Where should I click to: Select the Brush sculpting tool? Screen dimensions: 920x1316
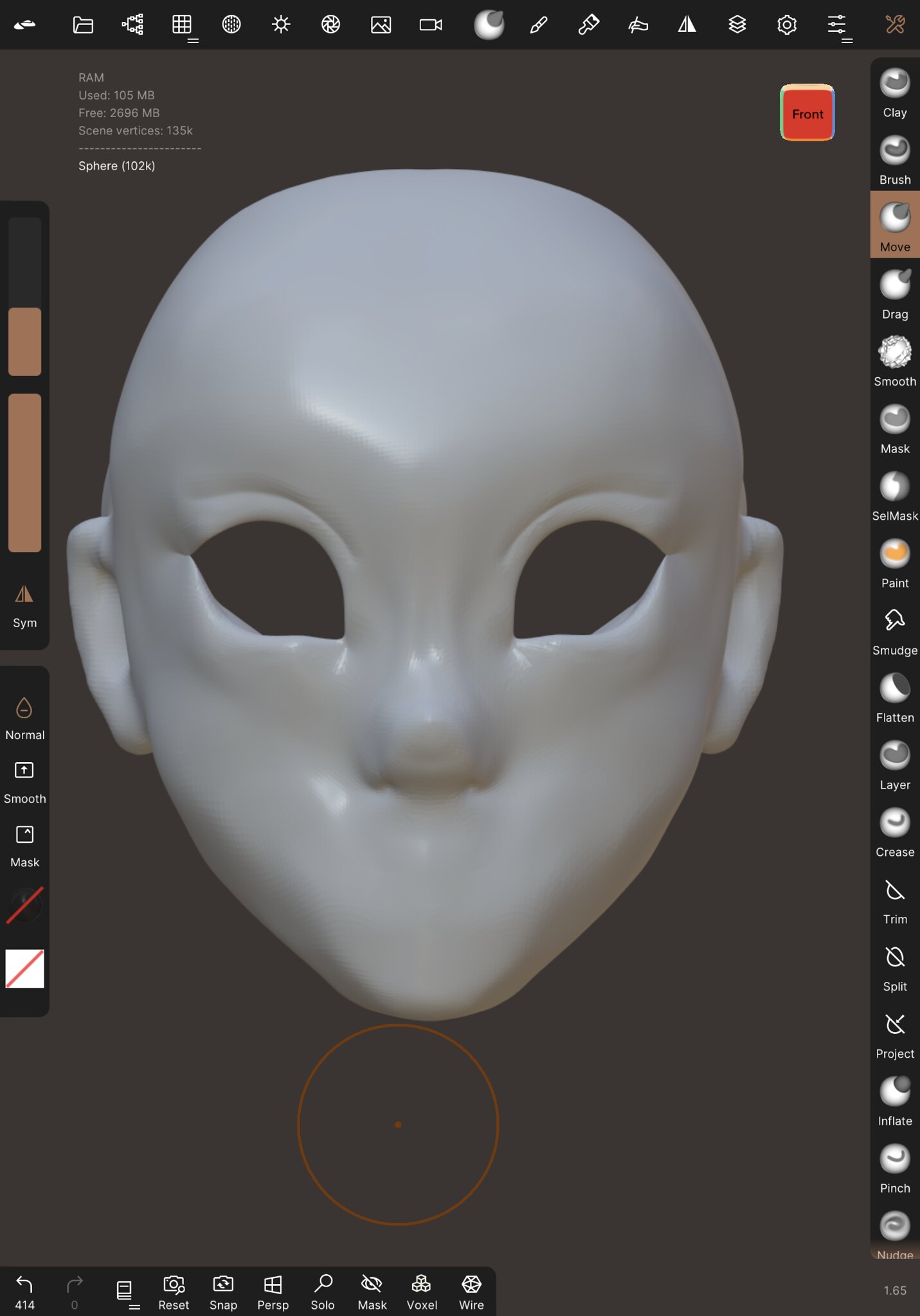tap(895, 161)
